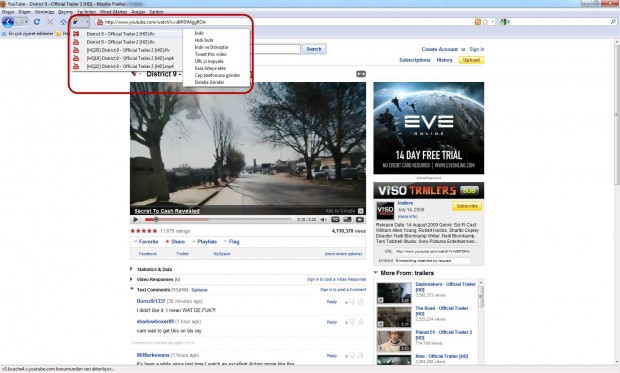Click the Google search engine icon
This screenshot has height=373, width=620.
pos(503,22)
